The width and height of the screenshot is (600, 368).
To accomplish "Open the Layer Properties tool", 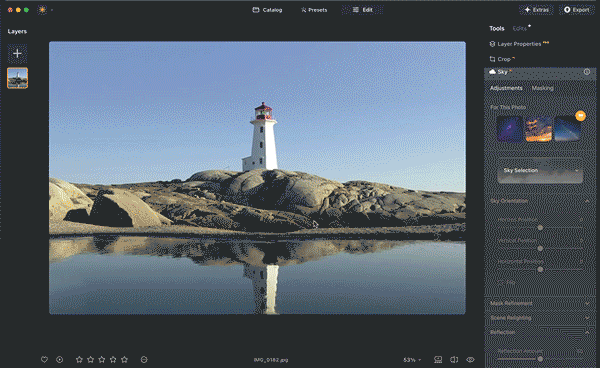I will coord(519,44).
